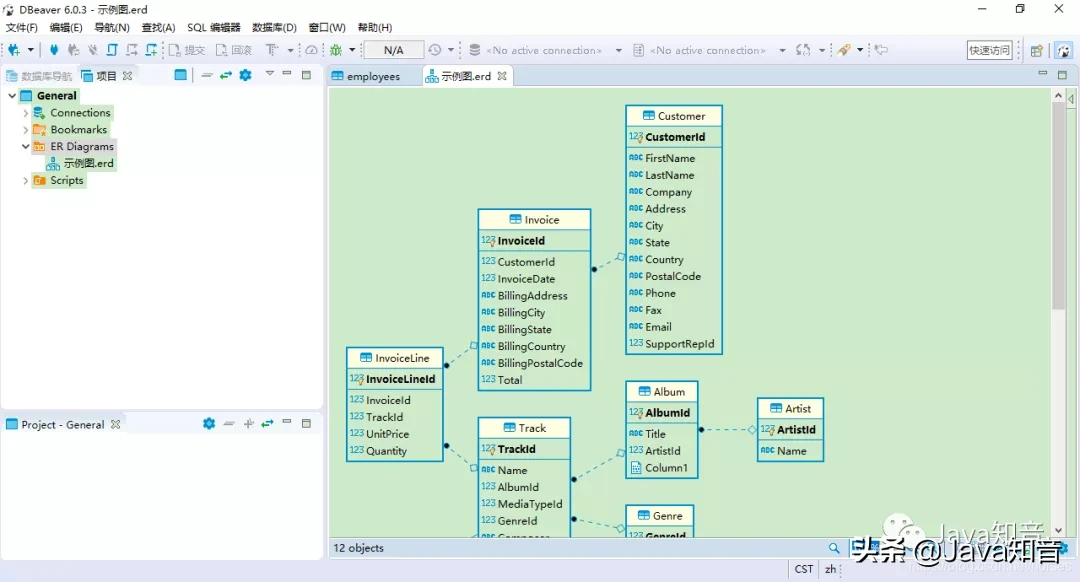The height and width of the screenshot is (582, 1080).
Task: Click the recent SQL script toolbar icon
Action: click(x=132, y=50)
